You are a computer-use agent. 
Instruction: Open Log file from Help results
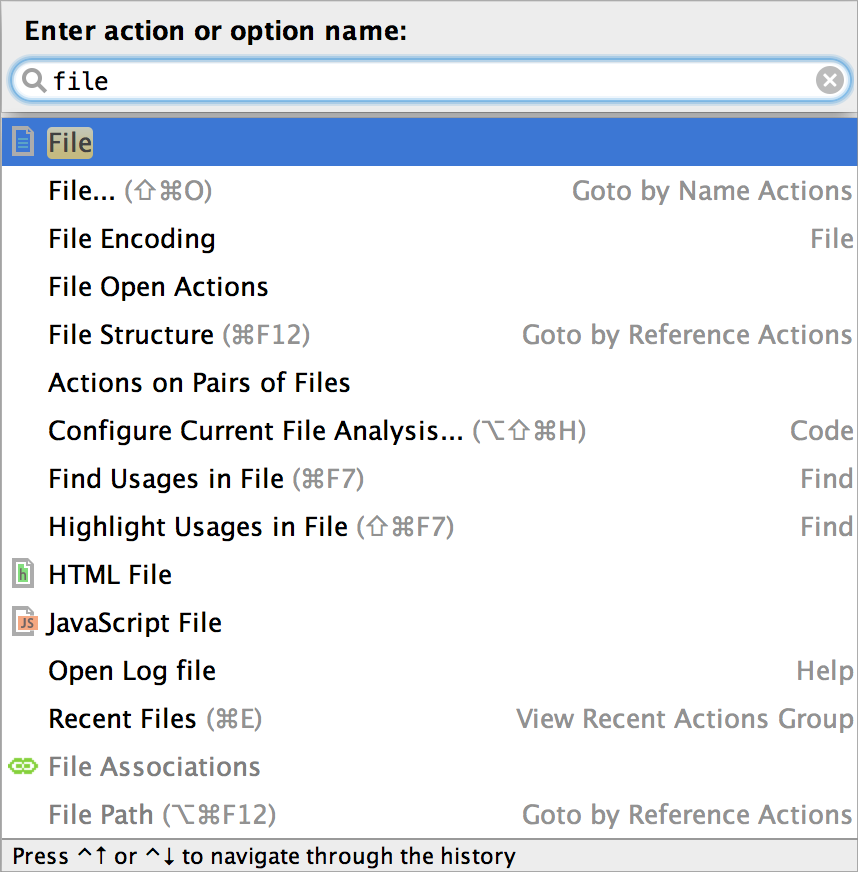[x=132, y=671]
